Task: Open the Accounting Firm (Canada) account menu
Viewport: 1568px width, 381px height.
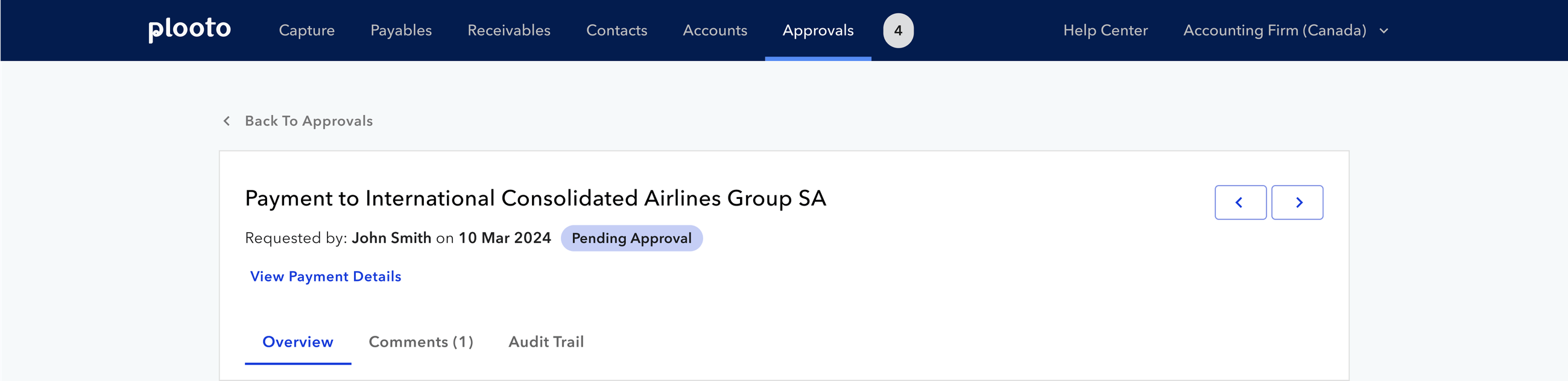Action: pyautogui.click(x=1274, y=30)
